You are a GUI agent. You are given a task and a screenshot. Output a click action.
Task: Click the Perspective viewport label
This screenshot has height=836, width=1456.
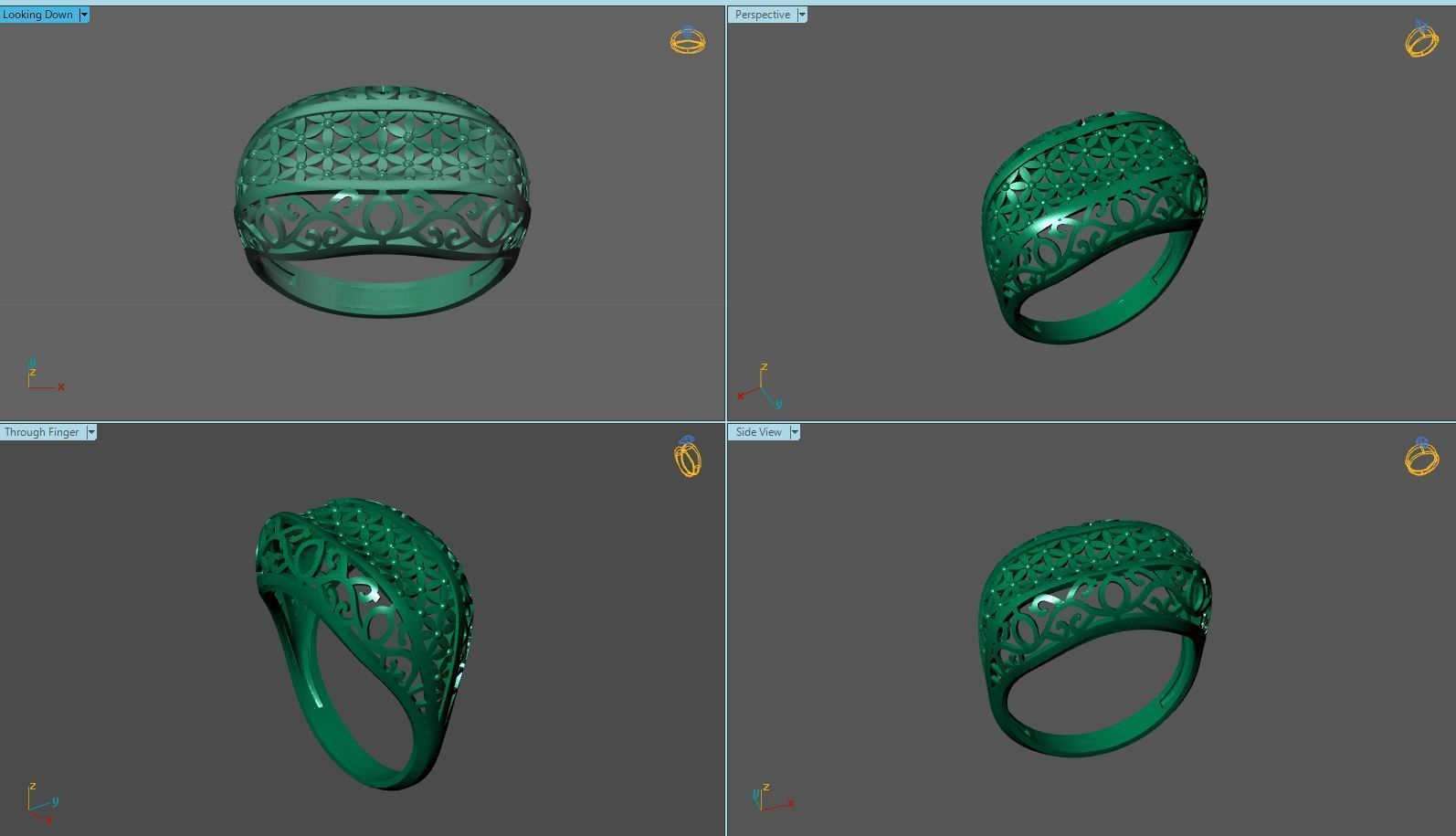point(763,15)
